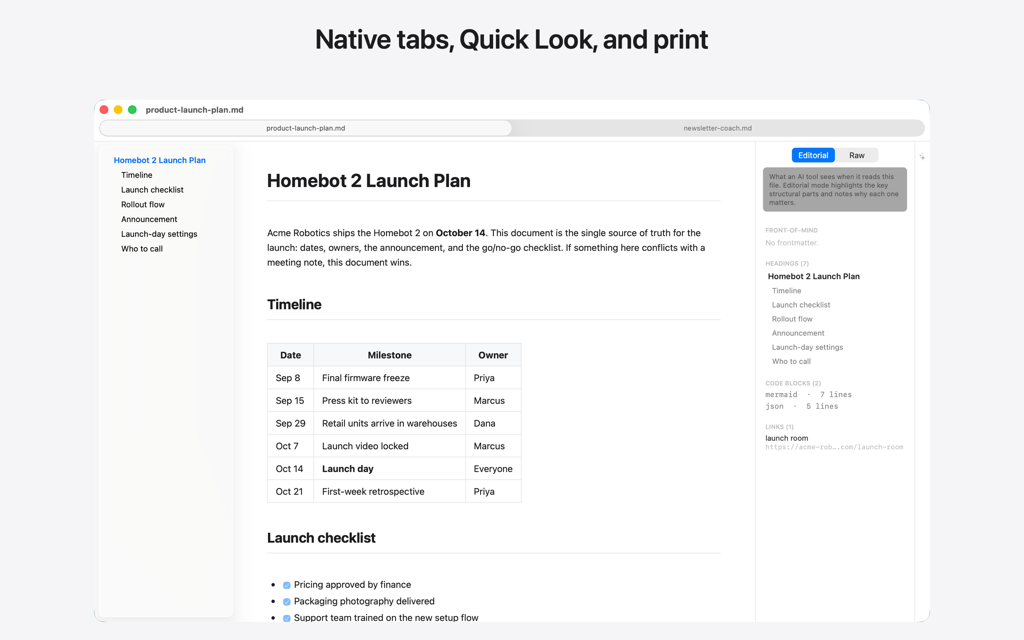This screenshot has height=640, width=1024.
Task: Click the HEADINGS (7) section label
Action: [x=787, y=264]
